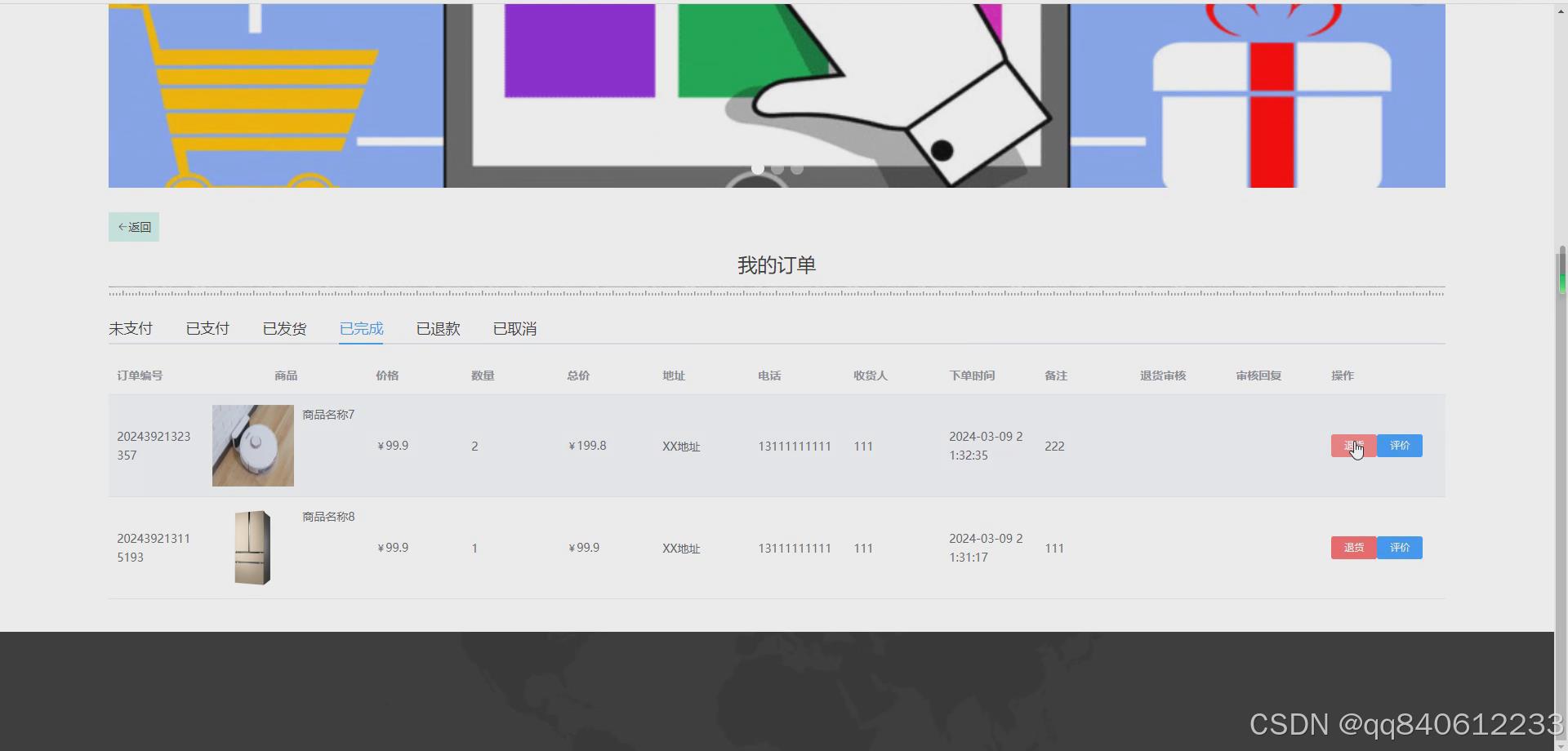Switch to the 已发货 tab

(x=284, y=328)
